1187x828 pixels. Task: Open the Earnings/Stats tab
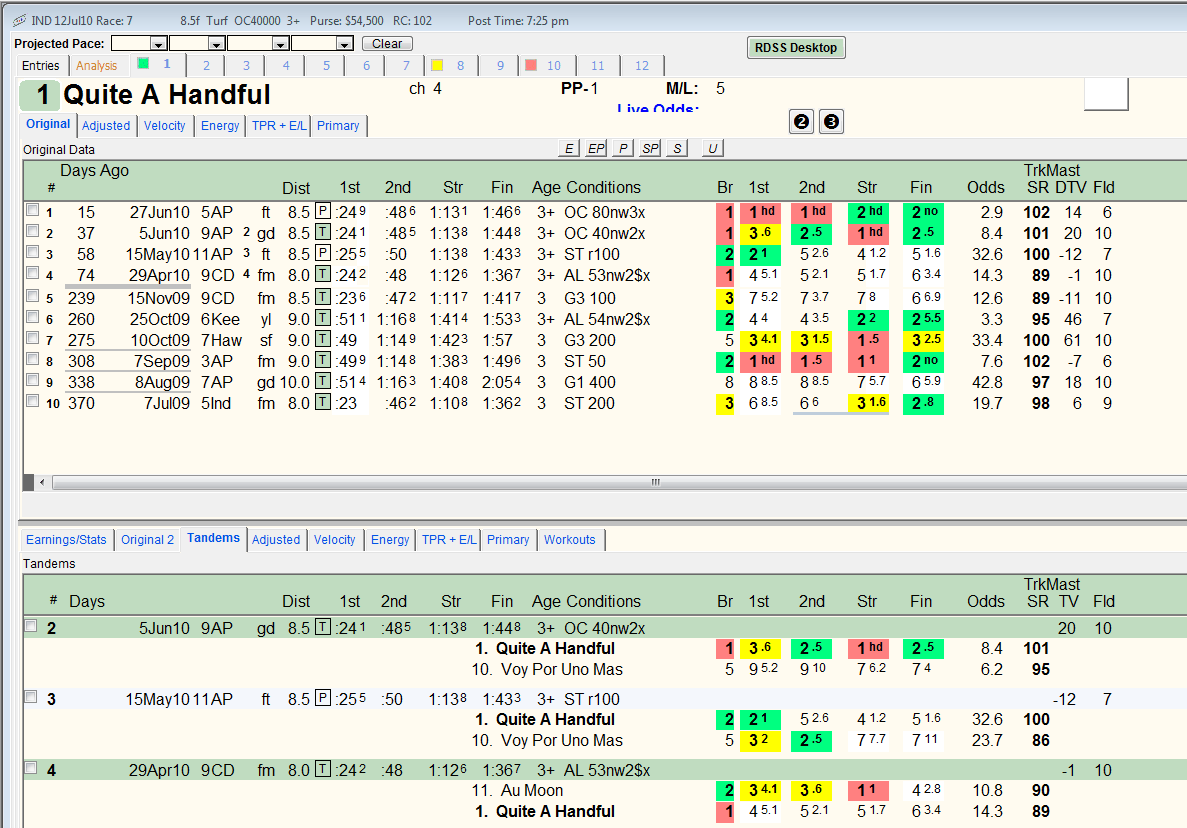(x=66, y=540)
